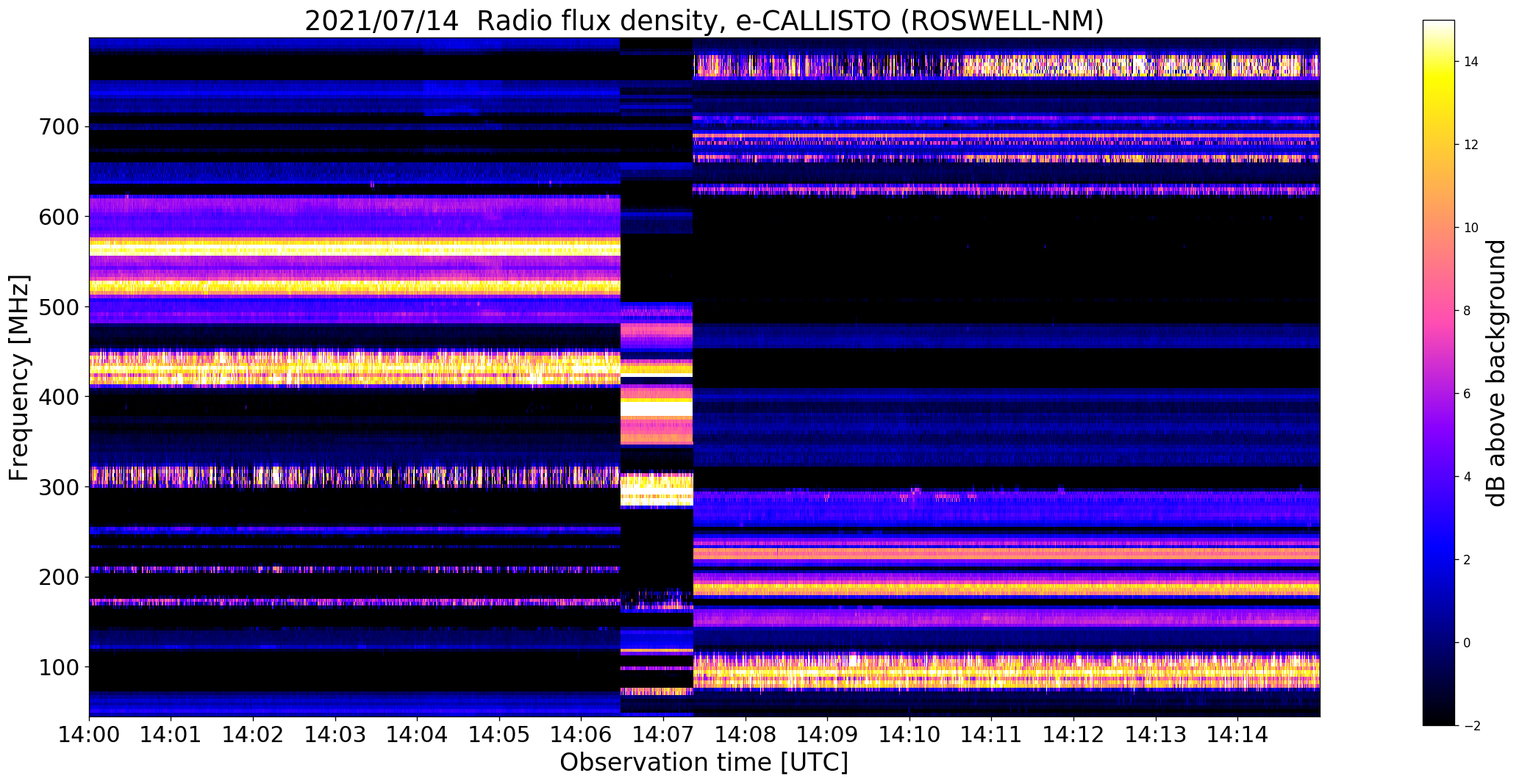The height and width of the screenshot is (784, 1519).
Task: Click the colorbar tick value 10
Action: (x=1470, y=228)
